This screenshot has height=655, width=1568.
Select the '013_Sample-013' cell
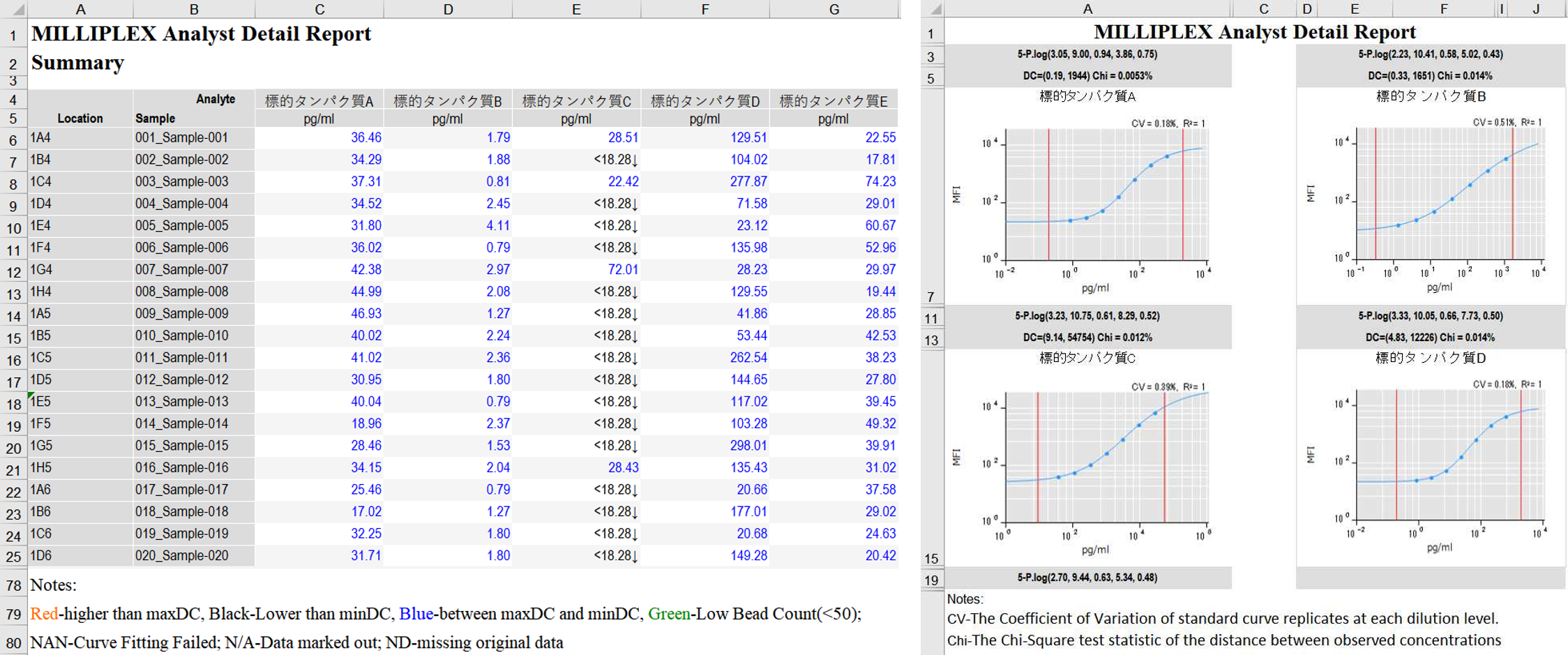tap(194, 401)
